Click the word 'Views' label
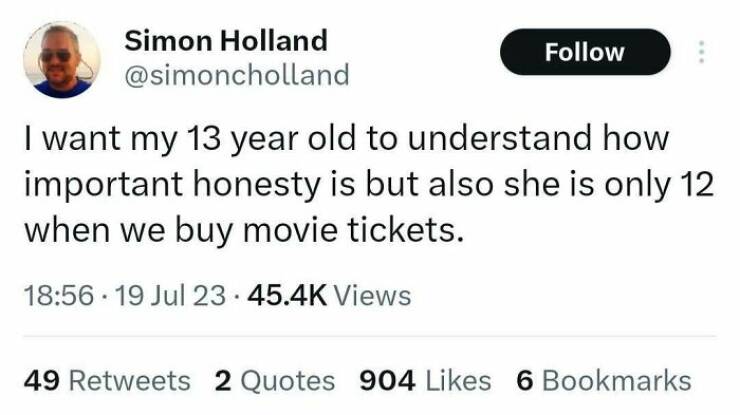740x415 pixels. click(371, 296)
